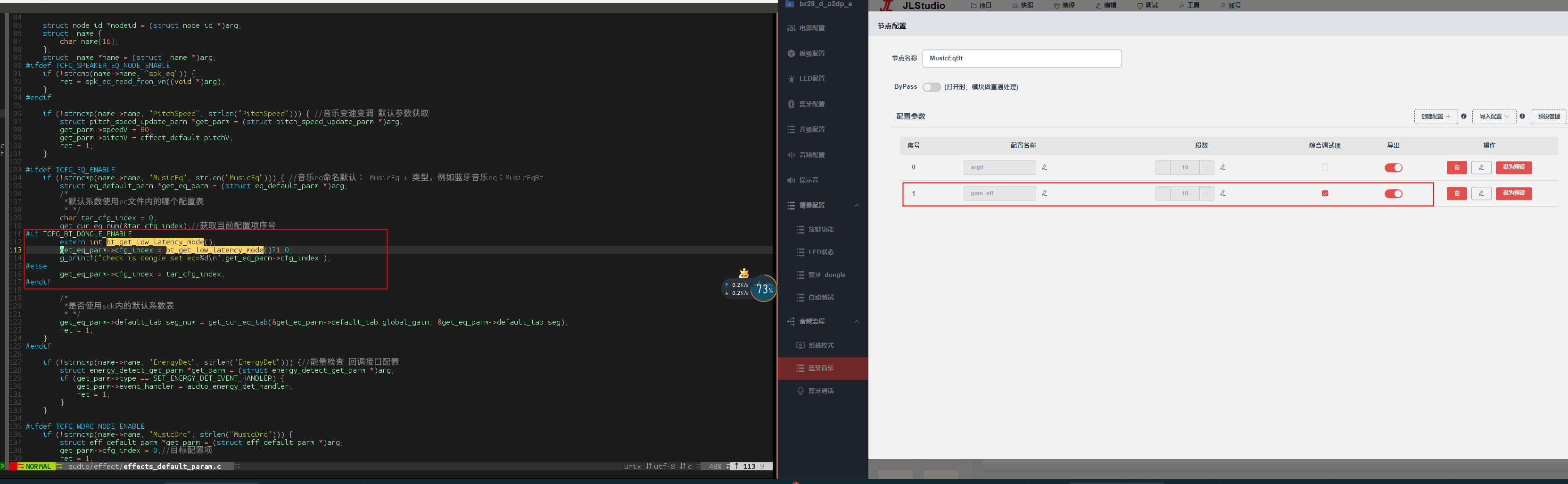Open the 项目 menu in JLStudio
Image resolution: width=1568 pixels, height=484 pixels.
[x=981, y=6]
